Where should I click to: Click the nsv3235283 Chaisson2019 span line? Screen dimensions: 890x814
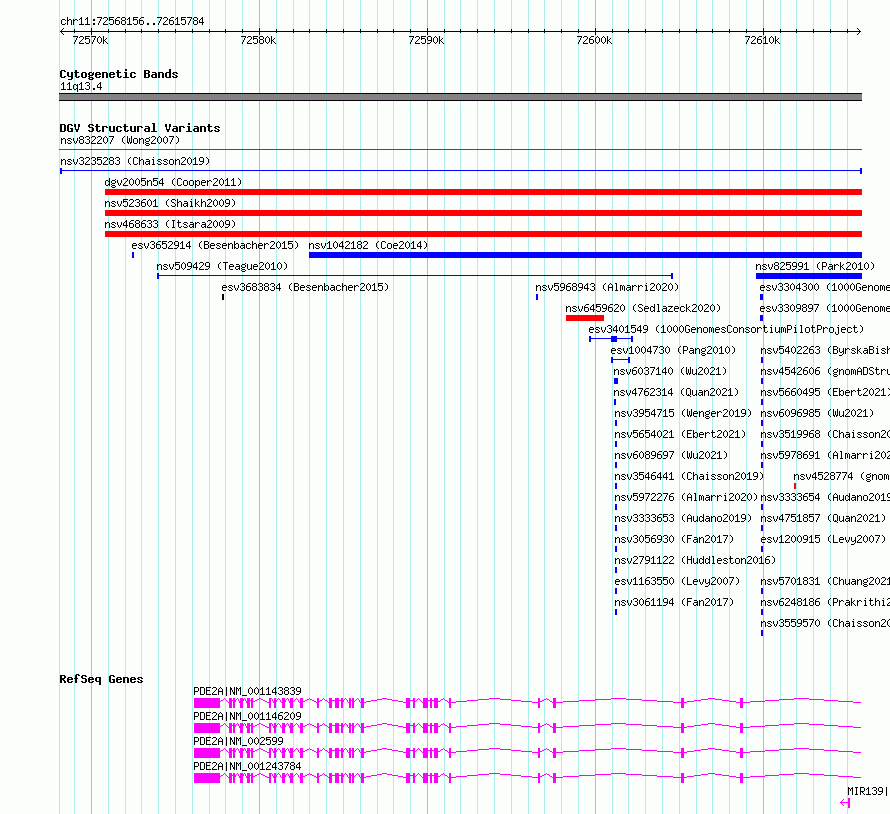(x=461, y=171)
